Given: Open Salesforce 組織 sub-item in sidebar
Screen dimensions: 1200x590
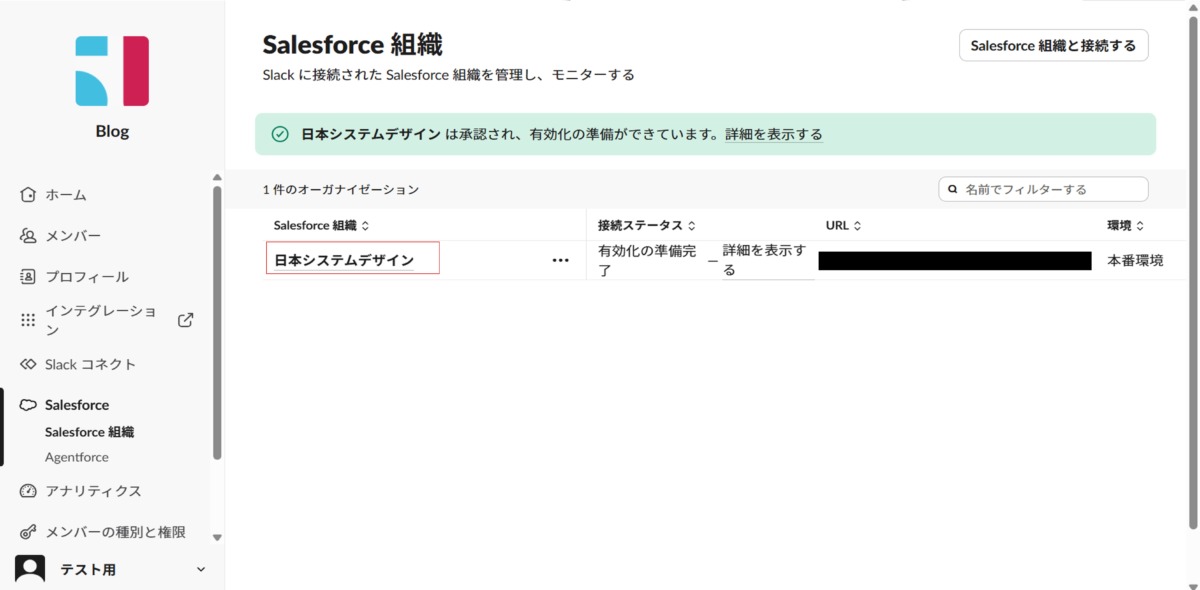Looking at the screenshot, I should (89, 432).
